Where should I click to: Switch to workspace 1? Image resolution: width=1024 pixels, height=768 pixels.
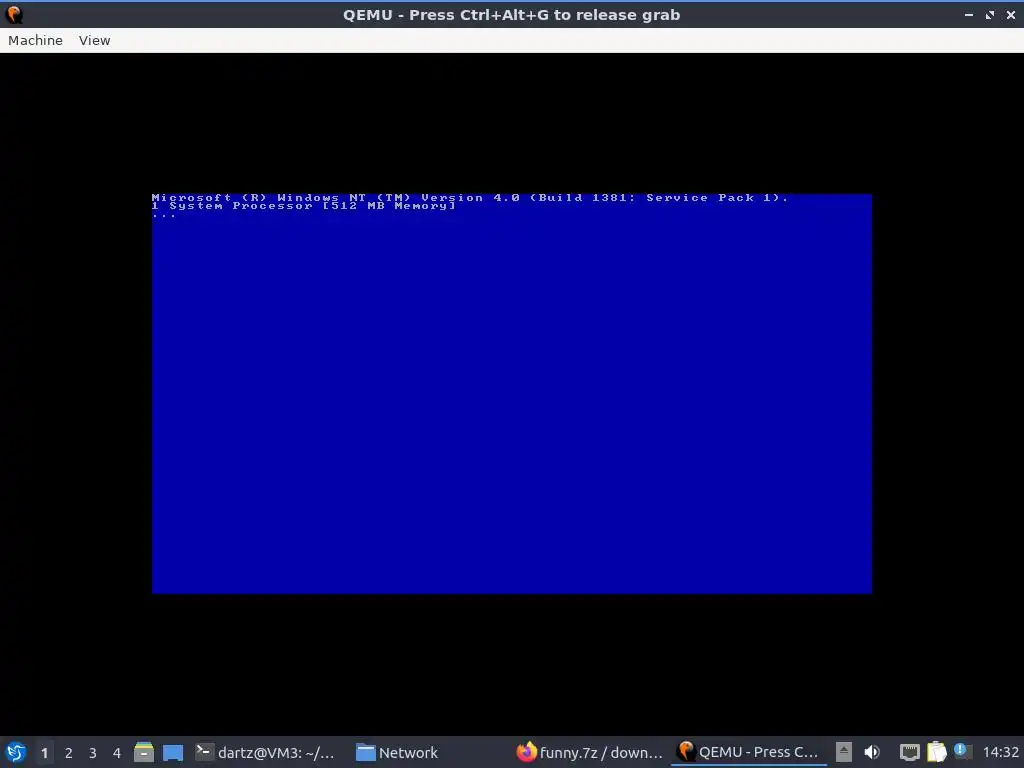click(44, 753)
